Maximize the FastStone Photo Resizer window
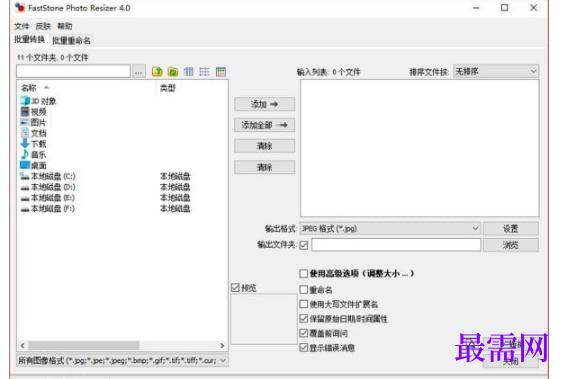The image size is (567, 379). pyautogui.click(x=504, y=8)
